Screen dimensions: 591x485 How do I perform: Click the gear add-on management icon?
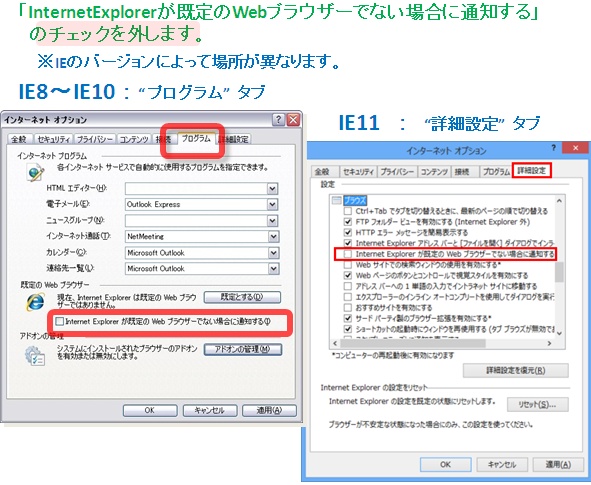[x=35, y=355]
